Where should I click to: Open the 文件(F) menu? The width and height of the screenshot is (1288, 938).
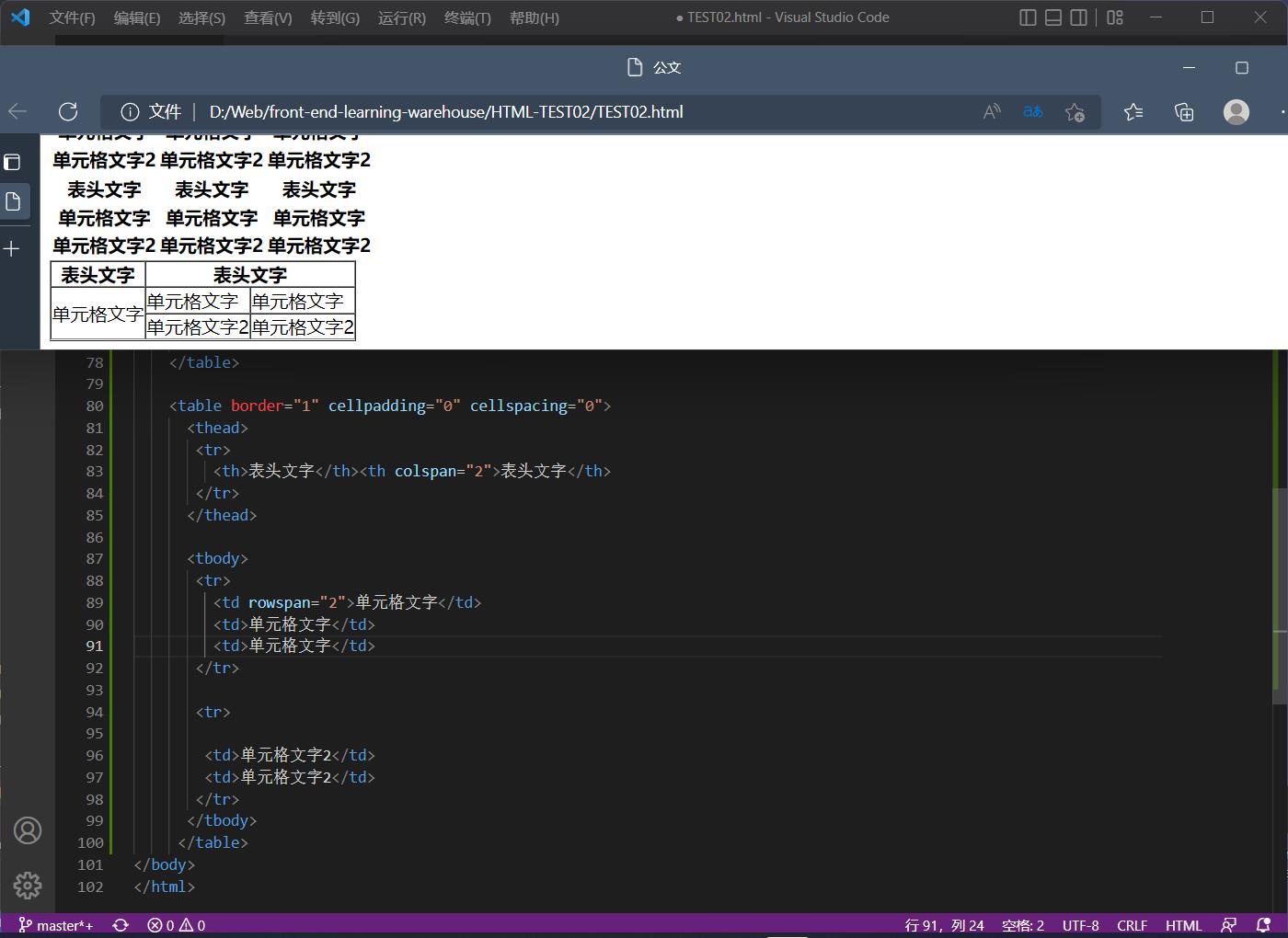[72, 17]
